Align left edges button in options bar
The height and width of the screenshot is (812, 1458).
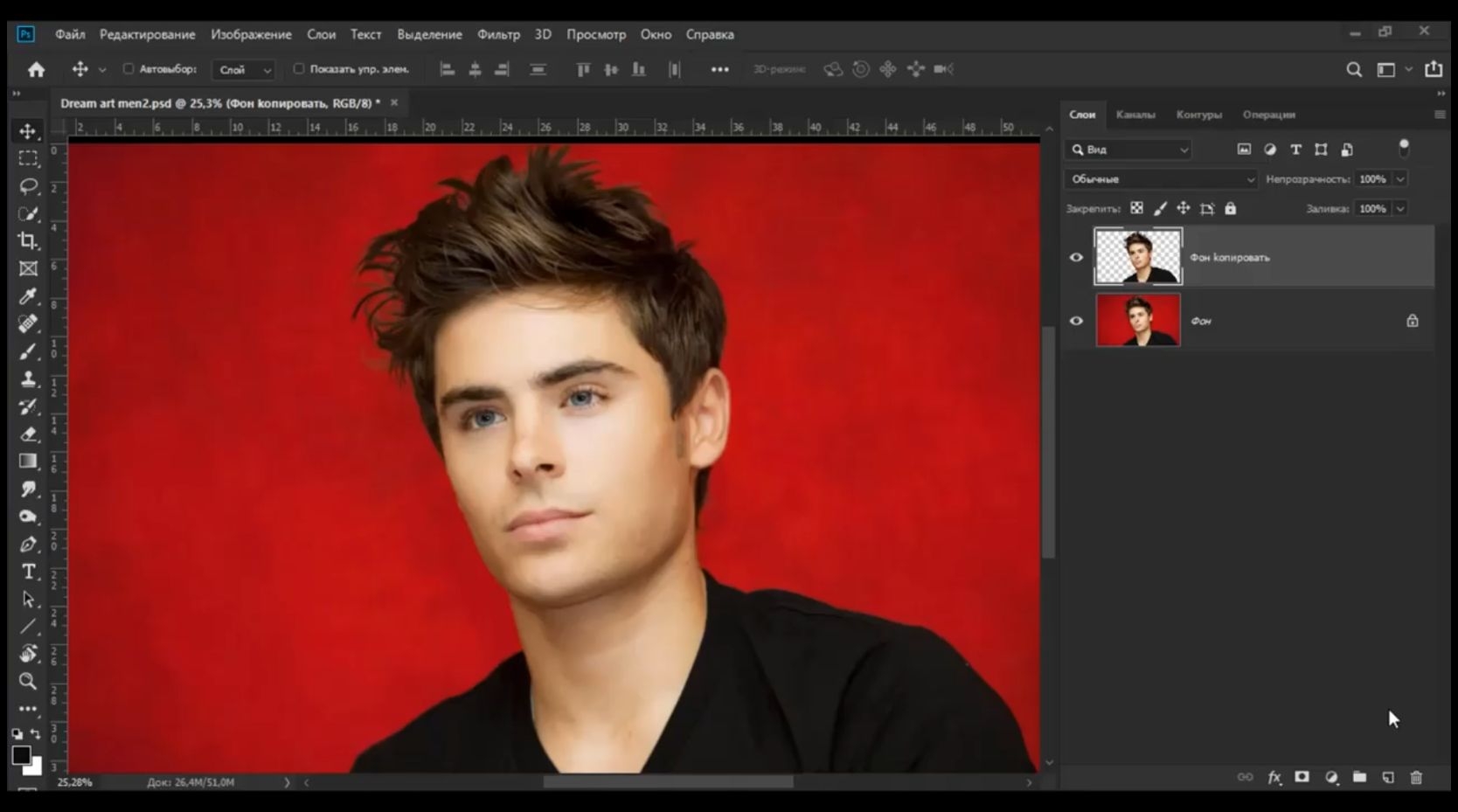point(448,69)
